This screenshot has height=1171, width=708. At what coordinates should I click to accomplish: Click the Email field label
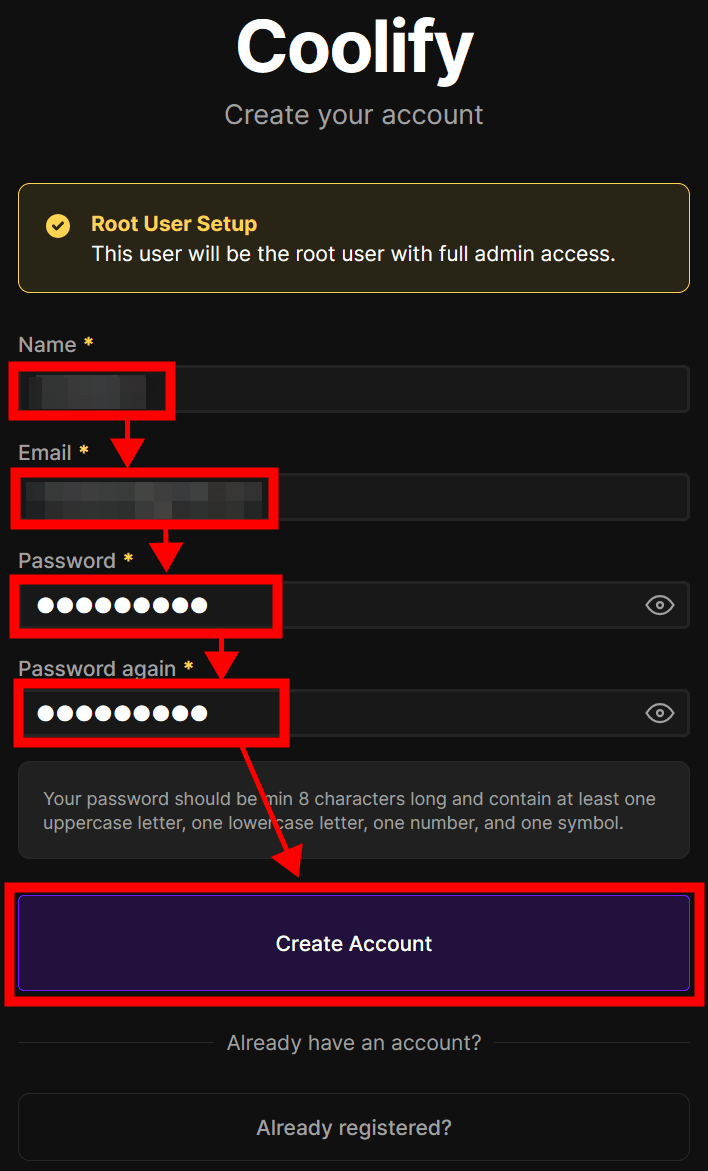point(45,453)
